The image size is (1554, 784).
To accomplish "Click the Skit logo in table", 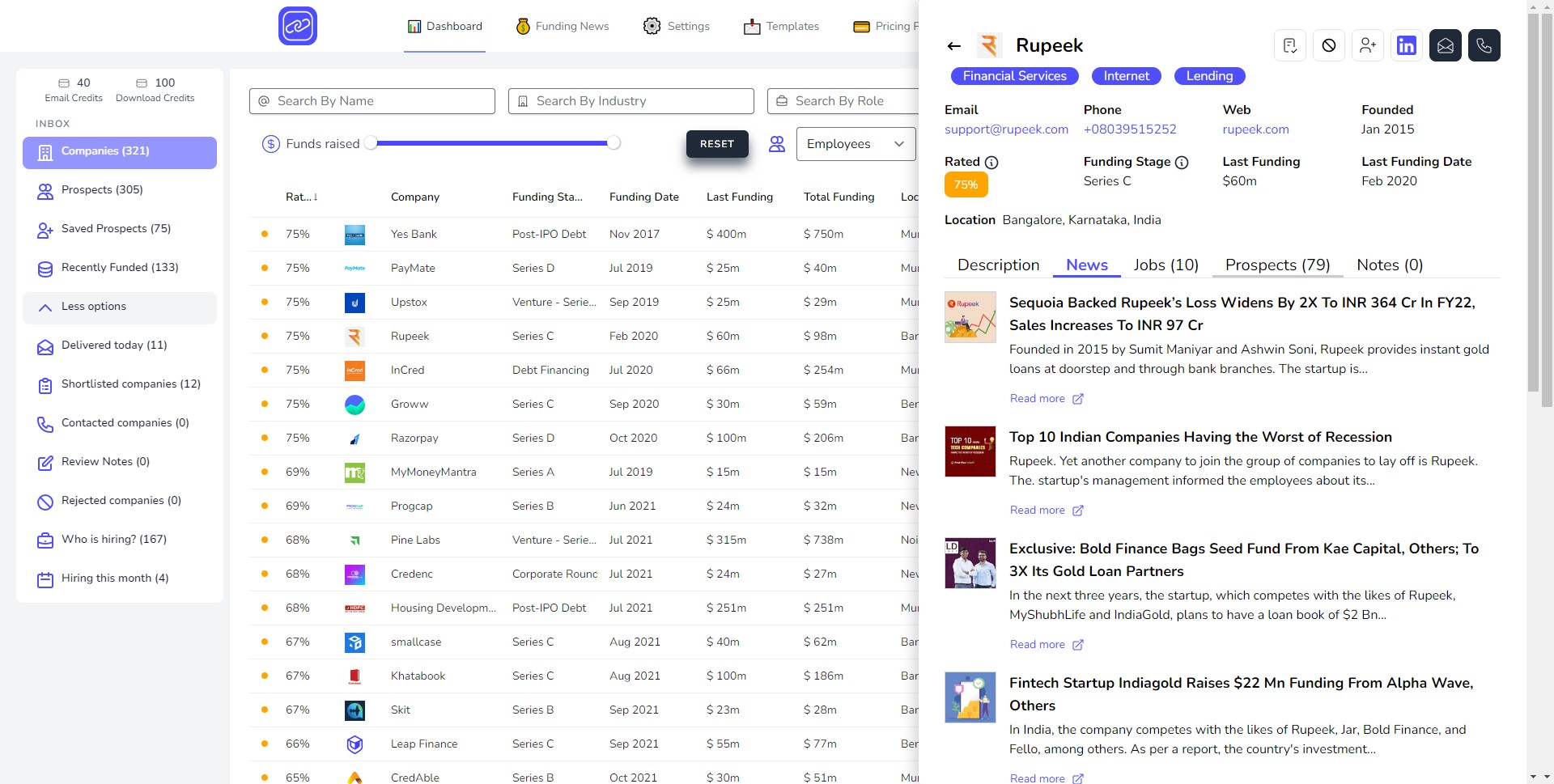I will 355,710.
